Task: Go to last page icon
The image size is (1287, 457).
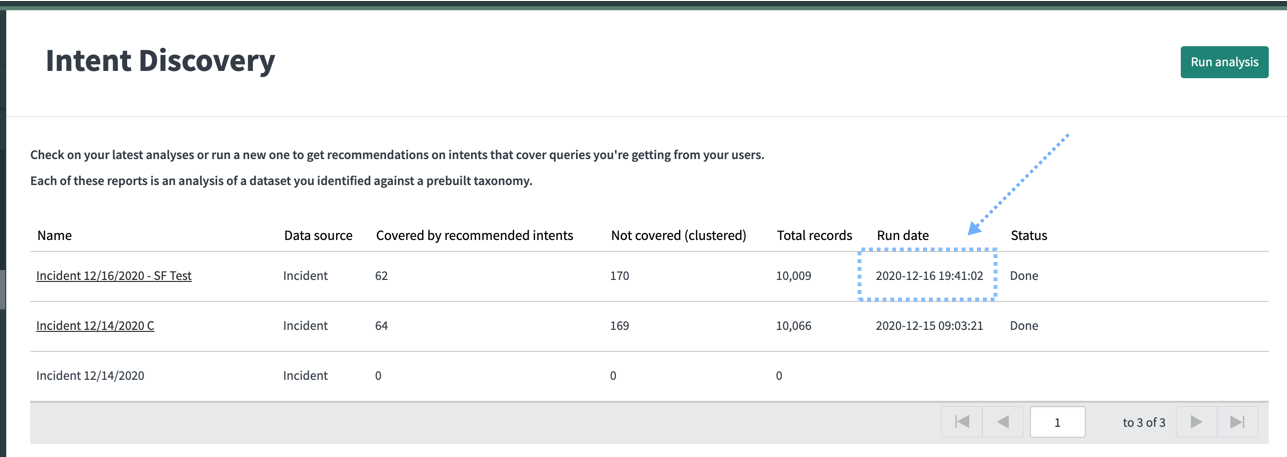Action: 1237,422
